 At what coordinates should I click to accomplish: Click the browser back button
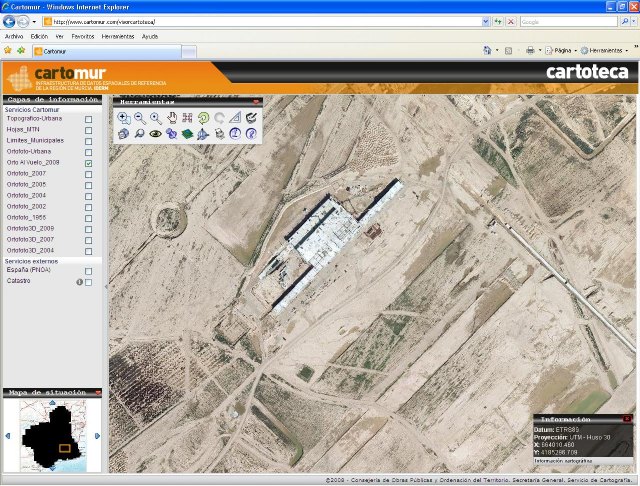12,20
